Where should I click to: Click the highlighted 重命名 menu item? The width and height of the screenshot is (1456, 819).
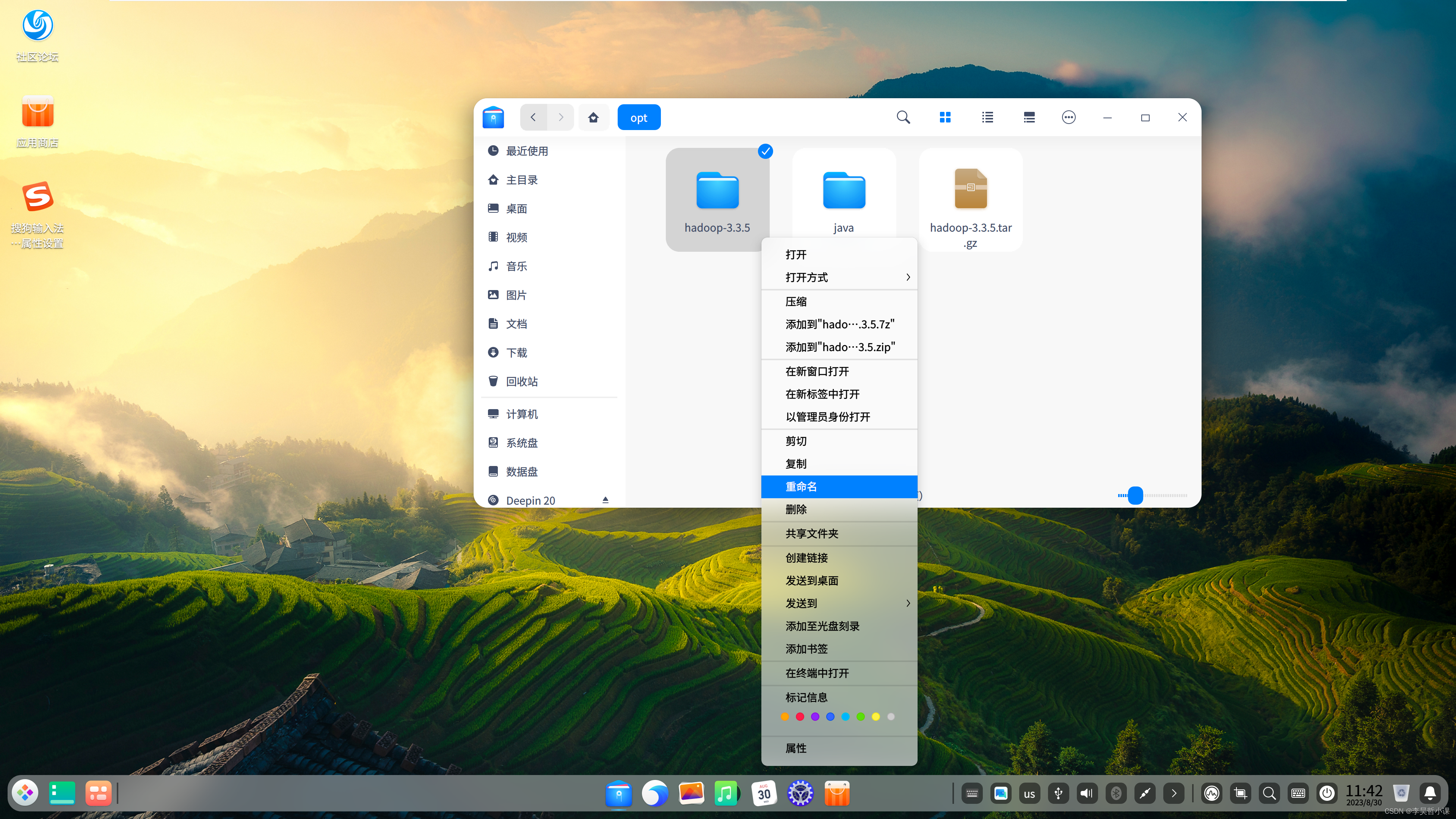(x=839, y=486)
